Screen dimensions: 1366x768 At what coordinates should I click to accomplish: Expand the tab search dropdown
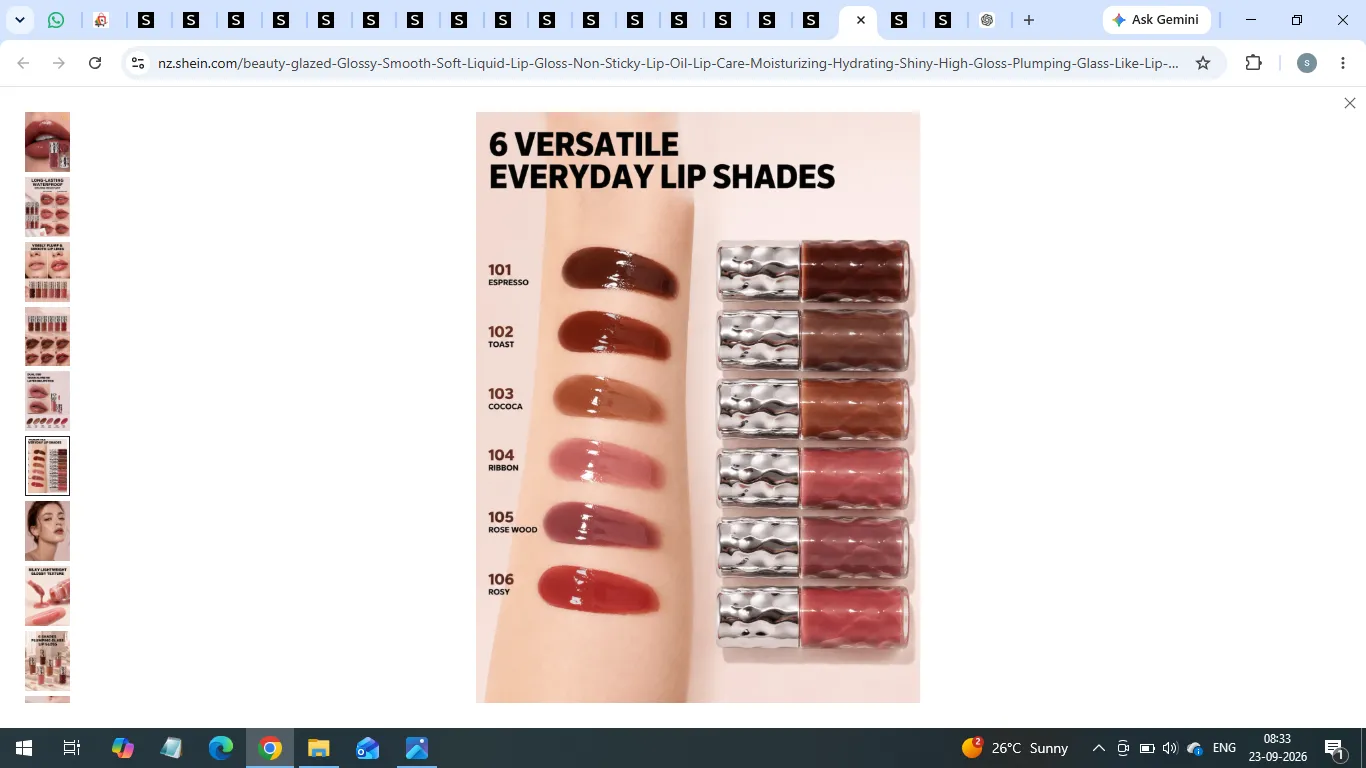[20, 20]
